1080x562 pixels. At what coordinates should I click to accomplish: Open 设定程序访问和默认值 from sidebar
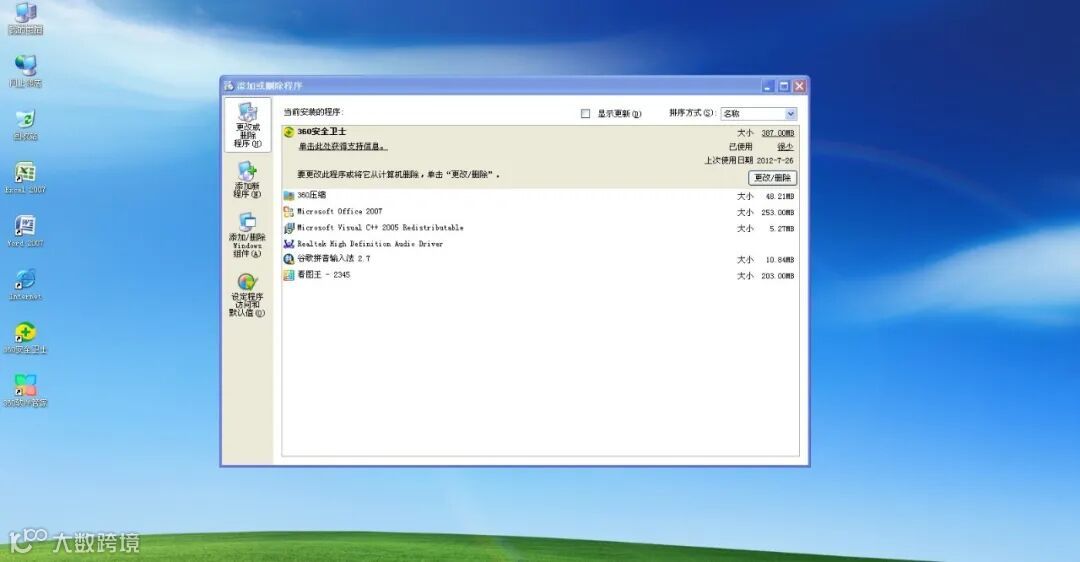(247, 295)
